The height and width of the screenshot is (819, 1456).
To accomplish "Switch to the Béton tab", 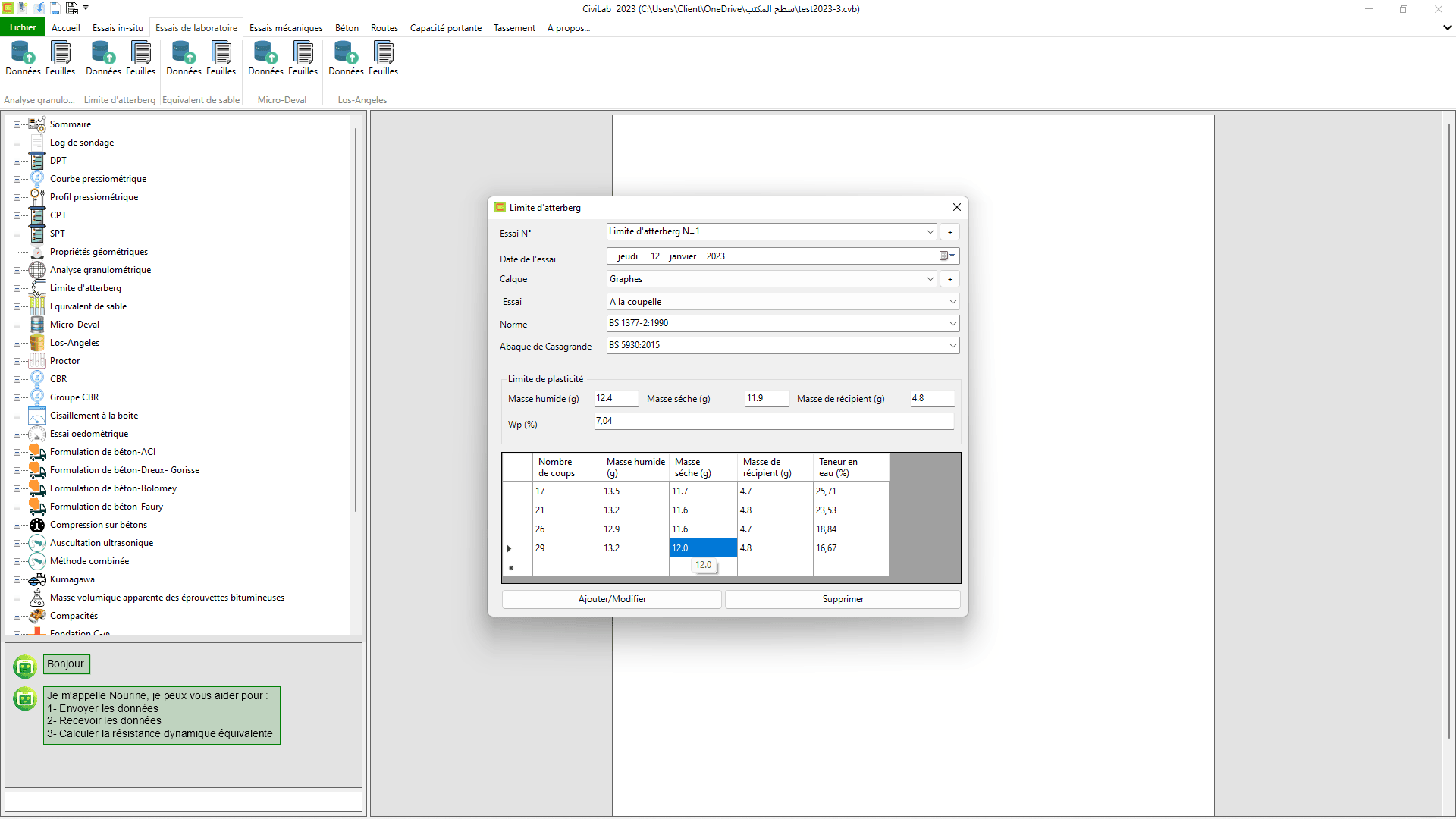I will [x=347, y=28].
